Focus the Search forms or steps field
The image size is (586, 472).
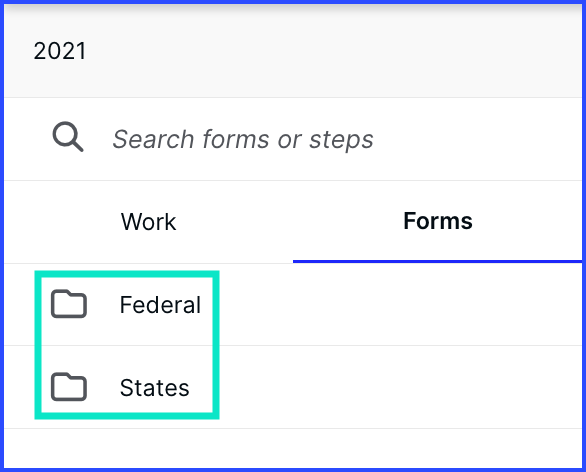pos(293,139)
